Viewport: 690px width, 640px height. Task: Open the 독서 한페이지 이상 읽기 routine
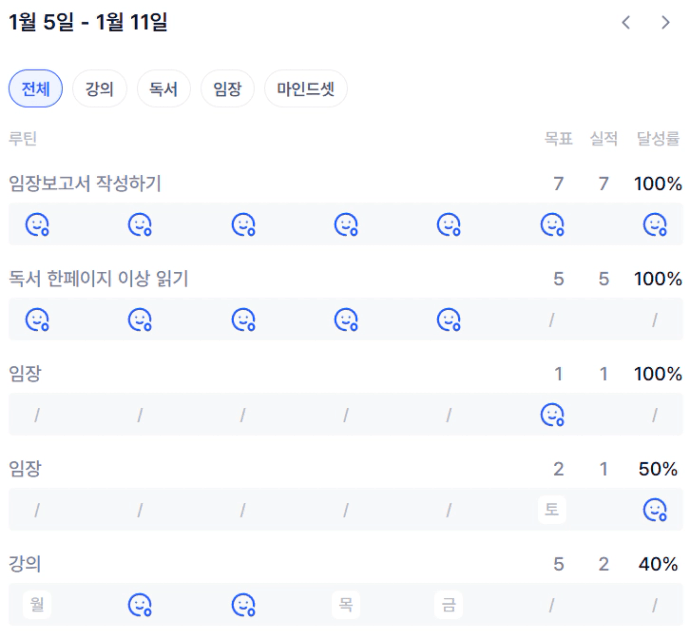[98, 279]
